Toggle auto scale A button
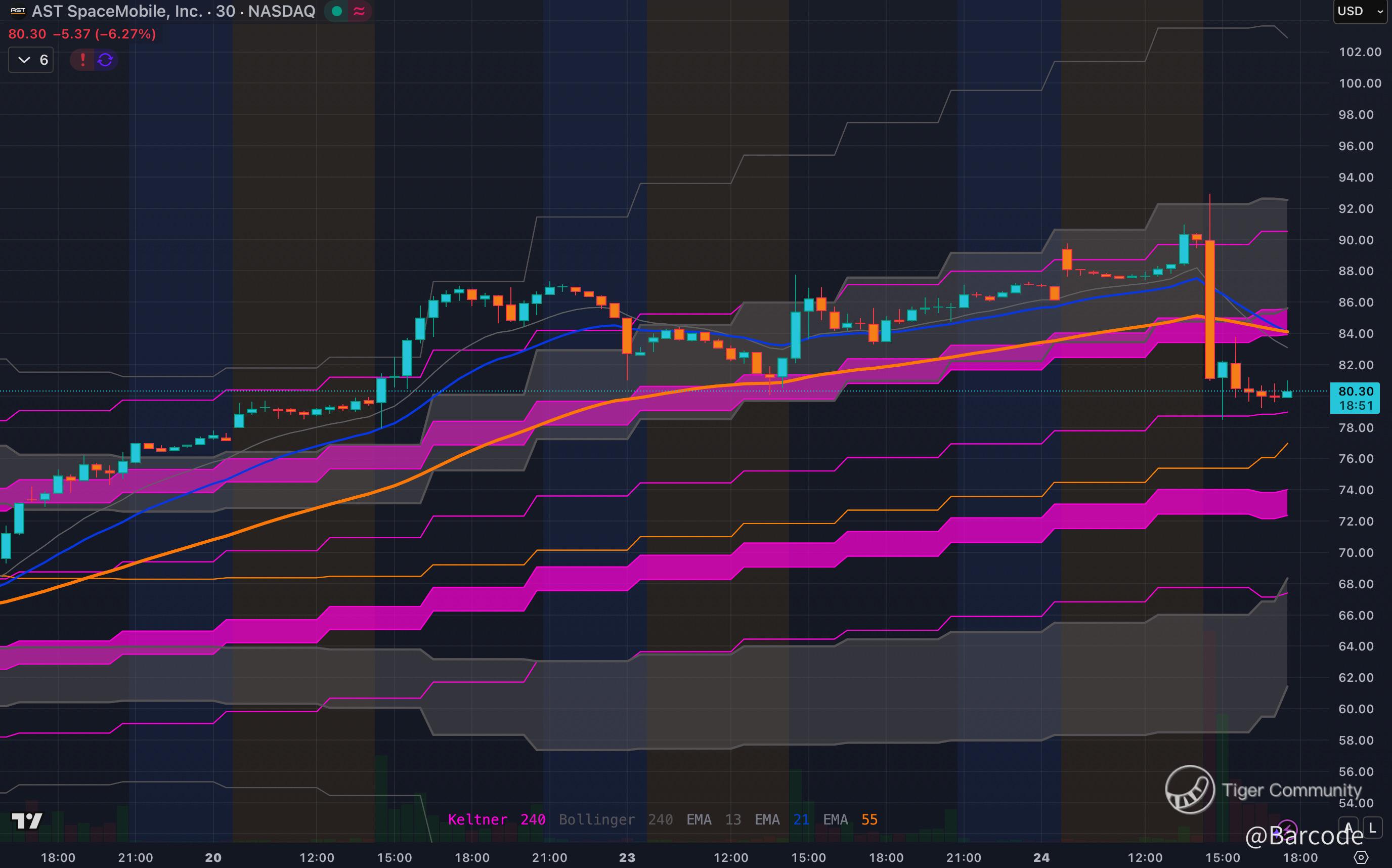Viewport: 1392px width, 868px height. click(1348, 827)
